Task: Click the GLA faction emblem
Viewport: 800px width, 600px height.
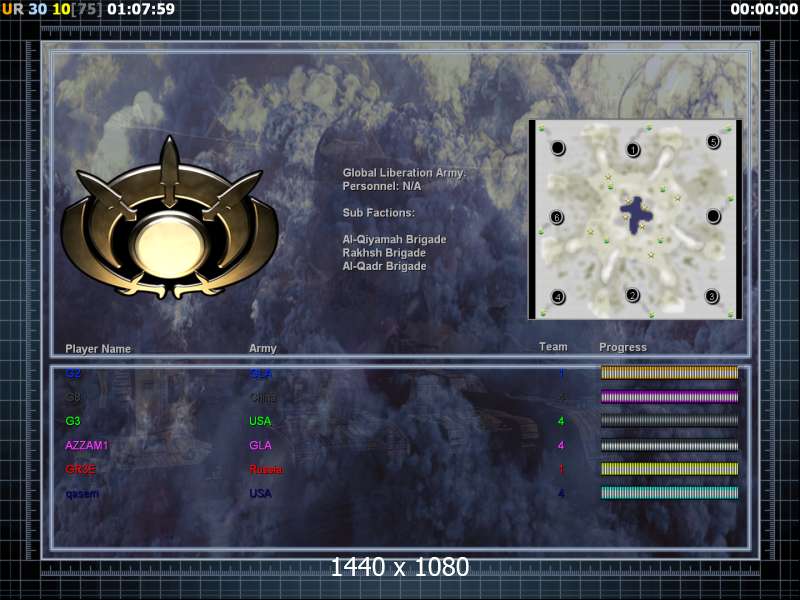Action: click(x=169, y=218)
